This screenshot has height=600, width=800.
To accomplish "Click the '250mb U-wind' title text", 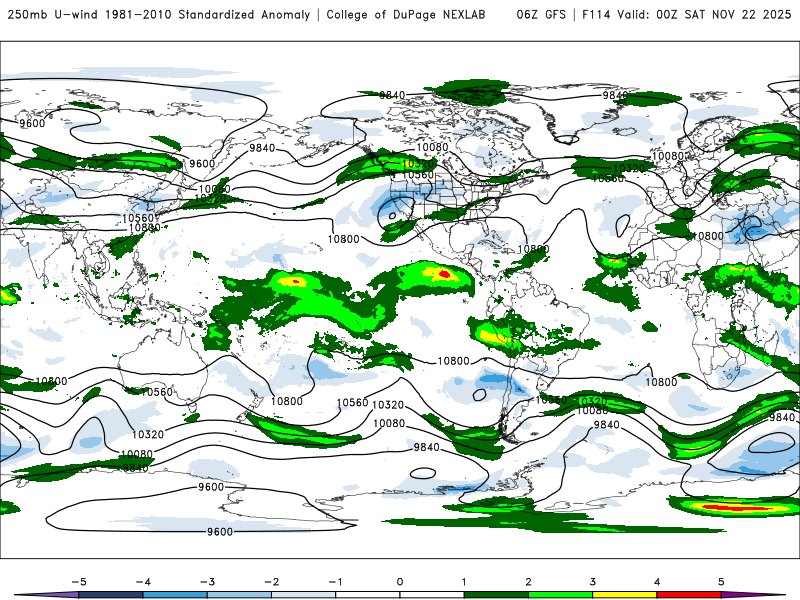I will click(x=53, y=14).
